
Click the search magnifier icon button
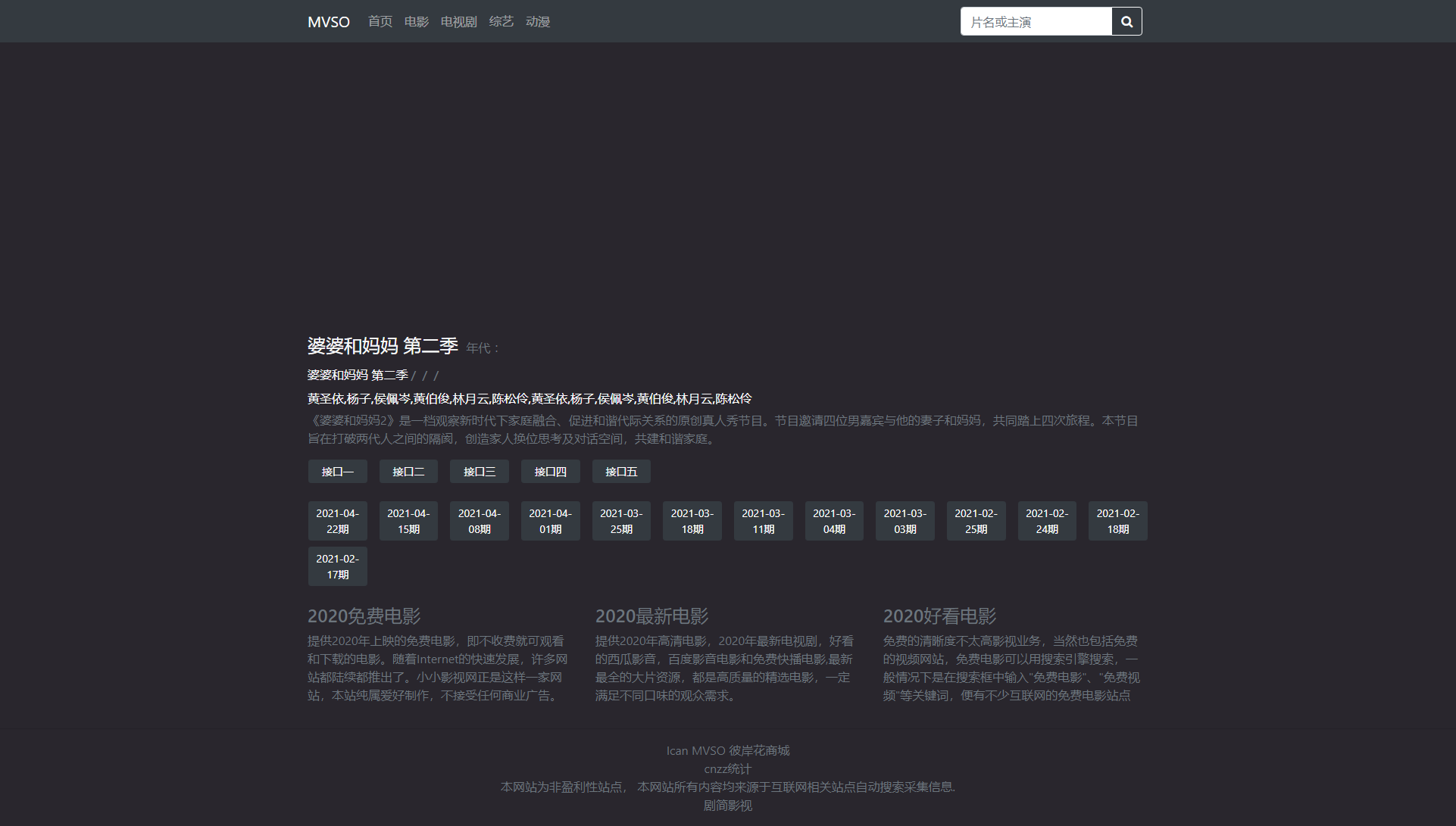[1126, 22]
